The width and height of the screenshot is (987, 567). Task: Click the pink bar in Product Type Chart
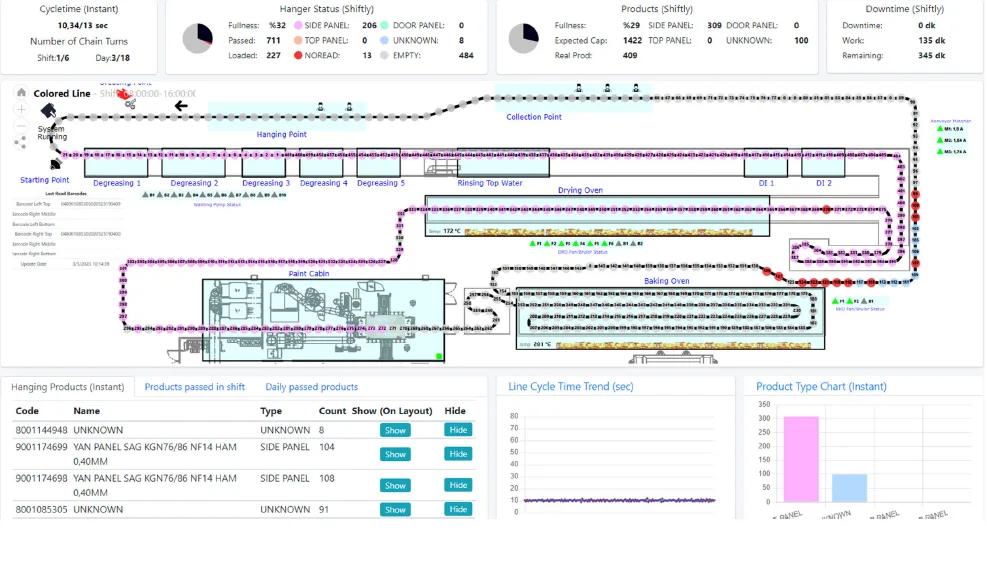click(x=801, y=459)
